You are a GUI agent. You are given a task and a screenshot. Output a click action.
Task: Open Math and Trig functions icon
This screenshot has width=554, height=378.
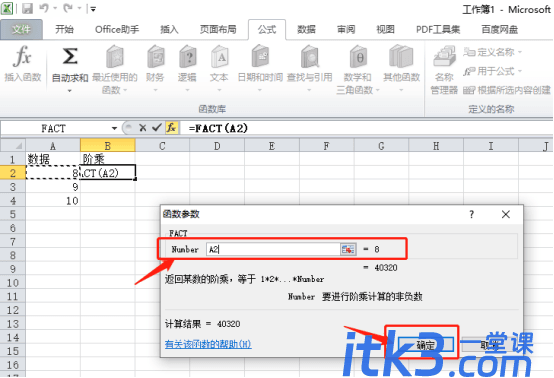tap(358, 57)
